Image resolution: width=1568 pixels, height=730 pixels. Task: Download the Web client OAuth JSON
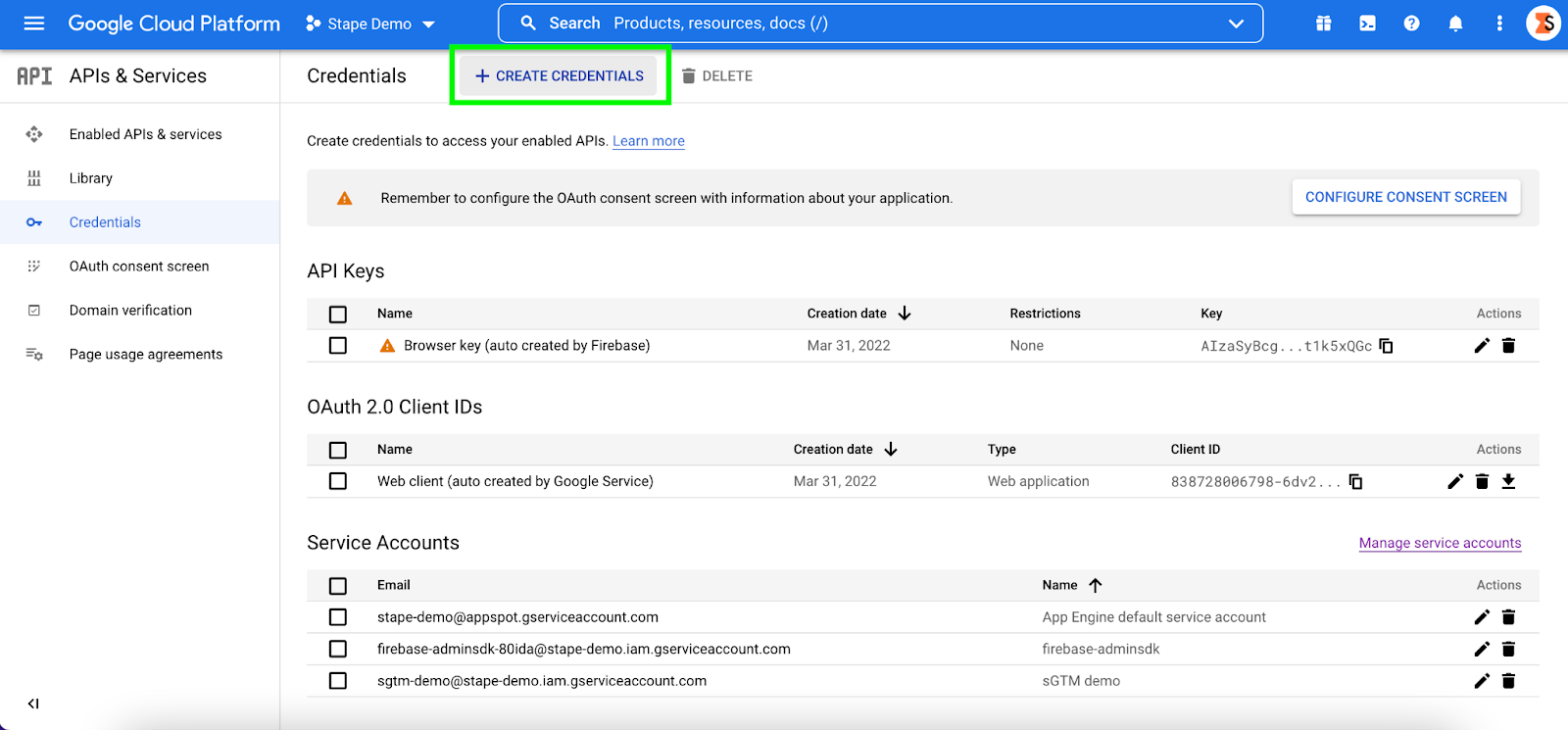click(x=1508, y=481)
